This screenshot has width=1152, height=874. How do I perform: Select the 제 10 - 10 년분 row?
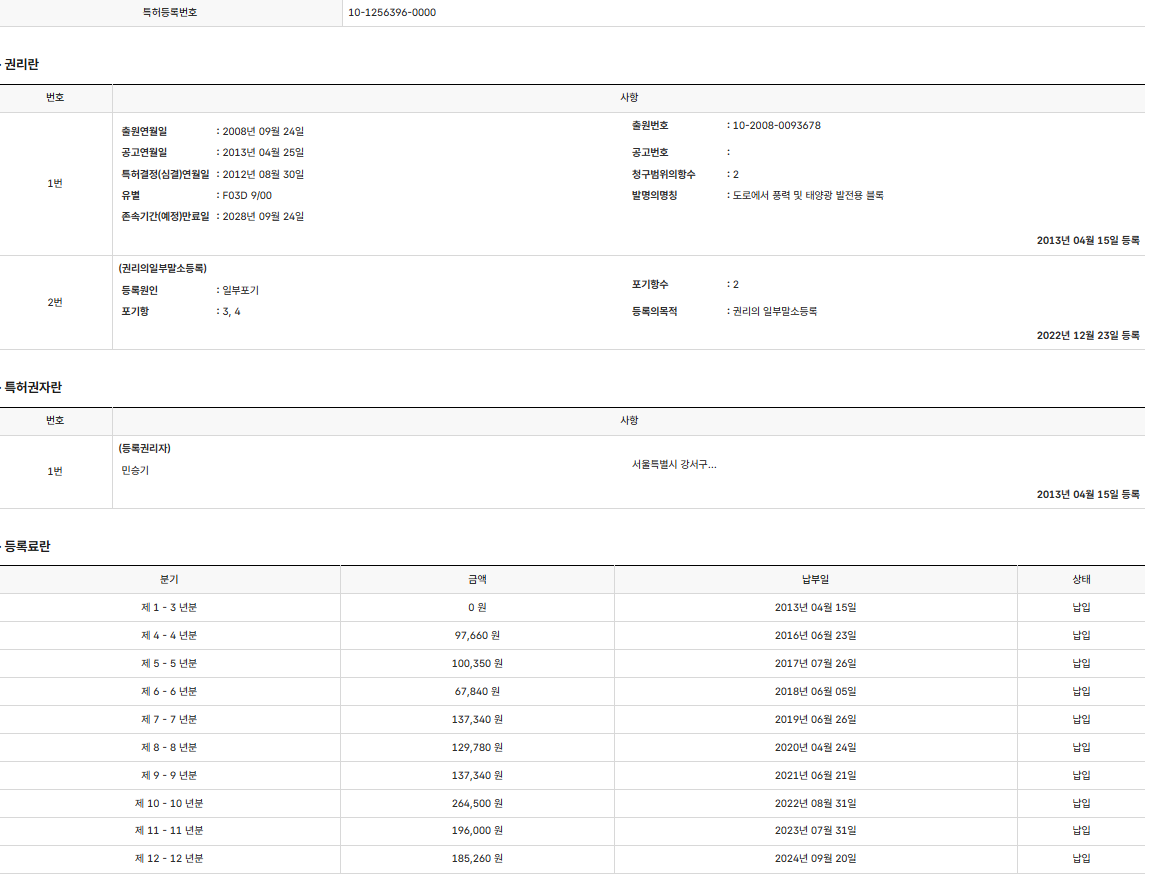point(169,803)
